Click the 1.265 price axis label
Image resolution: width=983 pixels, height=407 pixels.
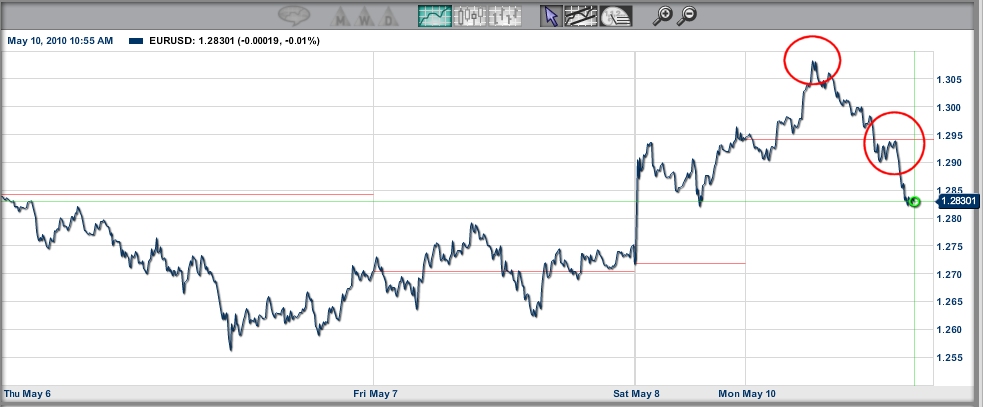[949, 302]
